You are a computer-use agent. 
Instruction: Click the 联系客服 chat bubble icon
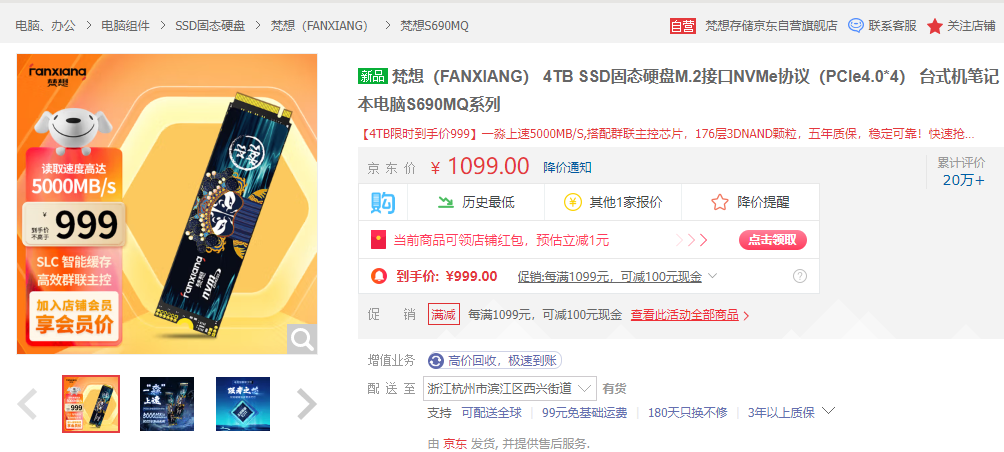pyautogui.click(x=855, y=26)
